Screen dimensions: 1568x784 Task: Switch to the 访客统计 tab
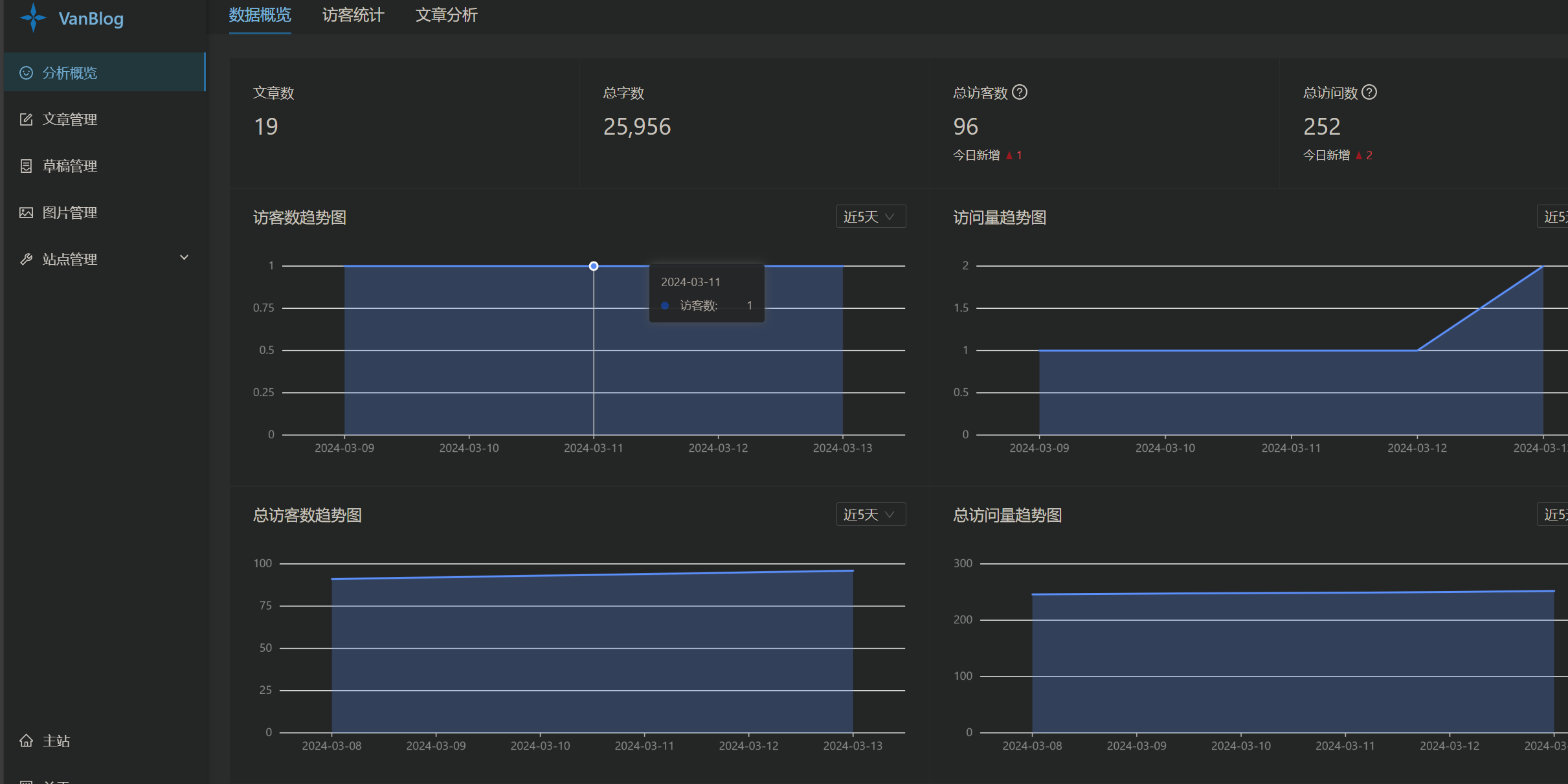pyautogui.click(x=353, y=15)
